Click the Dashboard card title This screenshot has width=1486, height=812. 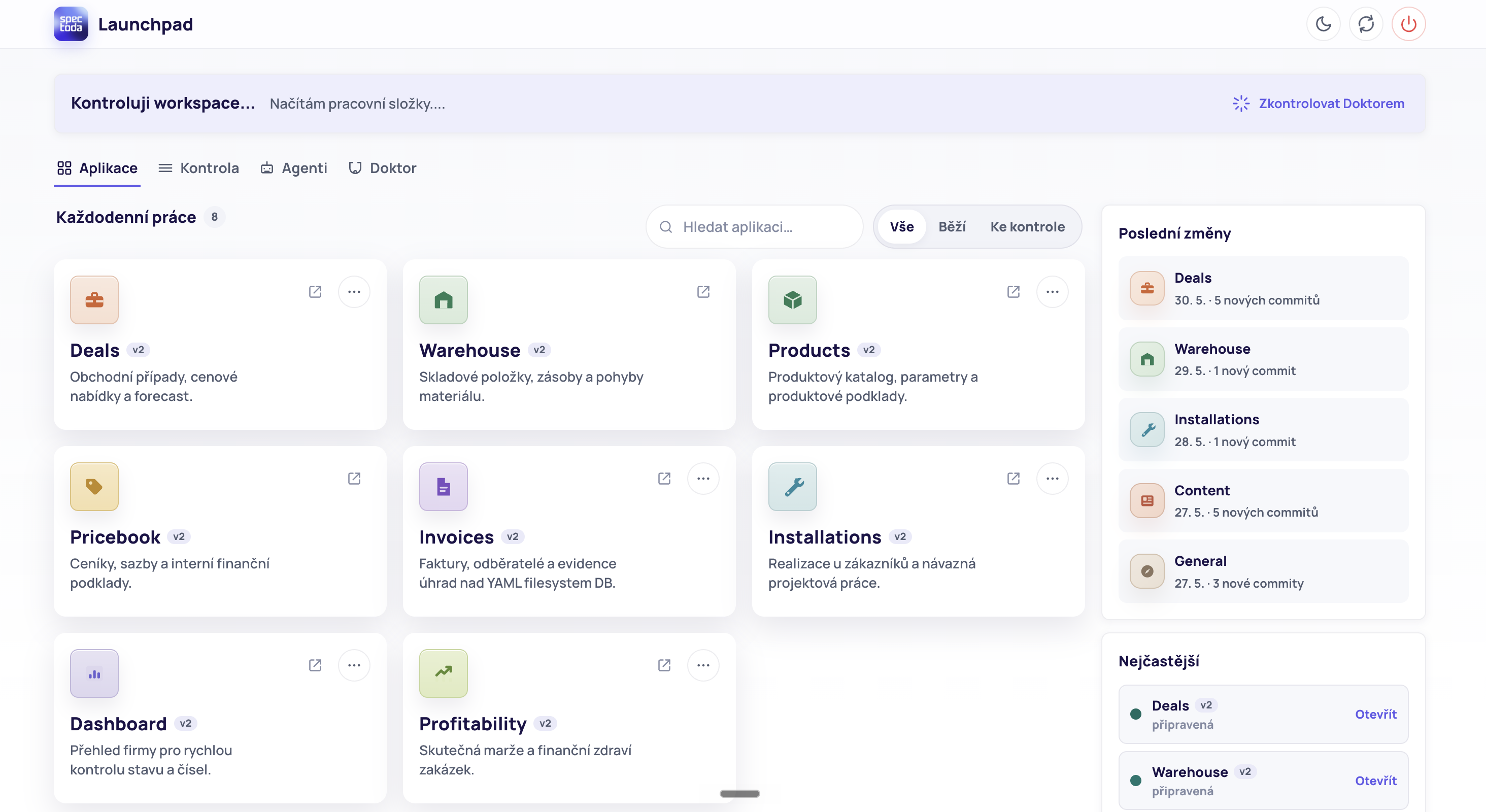118,724
